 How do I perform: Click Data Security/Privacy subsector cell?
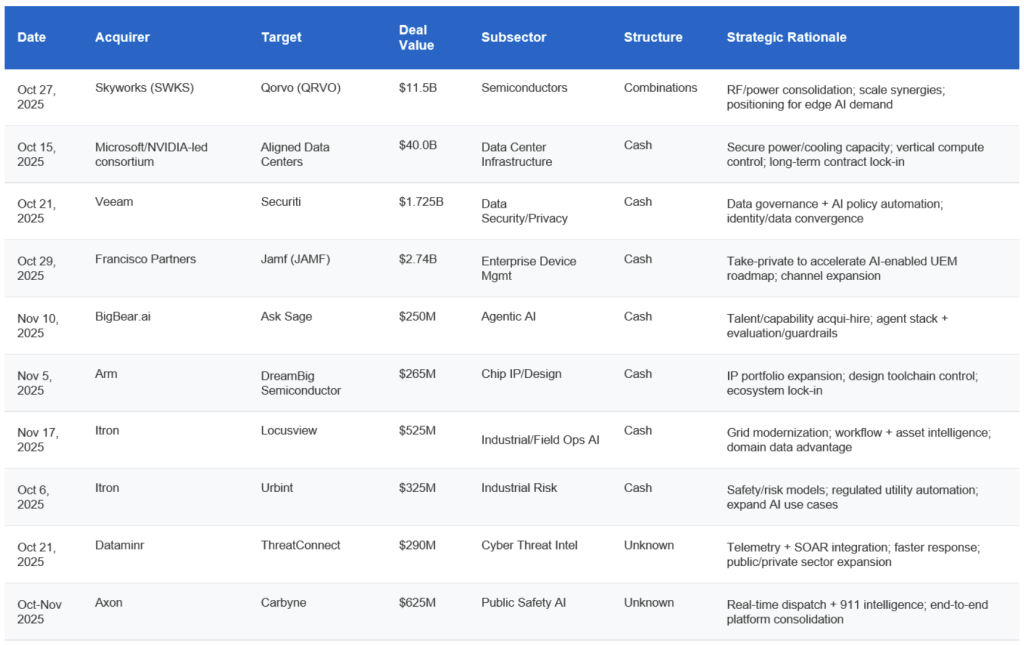(524, 211)
